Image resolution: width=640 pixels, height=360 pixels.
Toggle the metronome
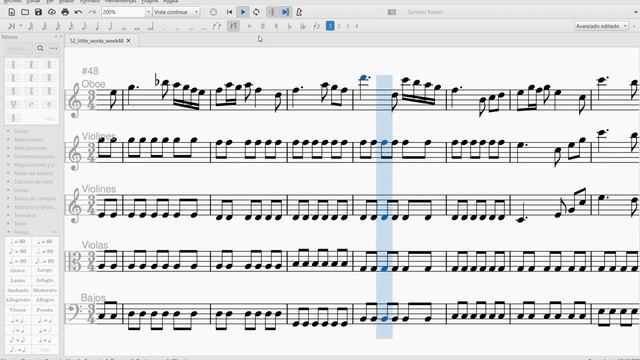299,12
